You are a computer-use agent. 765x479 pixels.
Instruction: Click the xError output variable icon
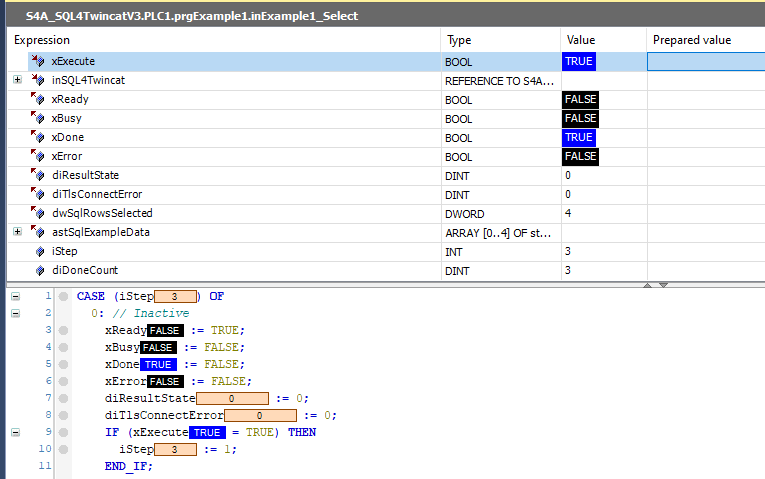pyautogui.click(x=38, y=156)
